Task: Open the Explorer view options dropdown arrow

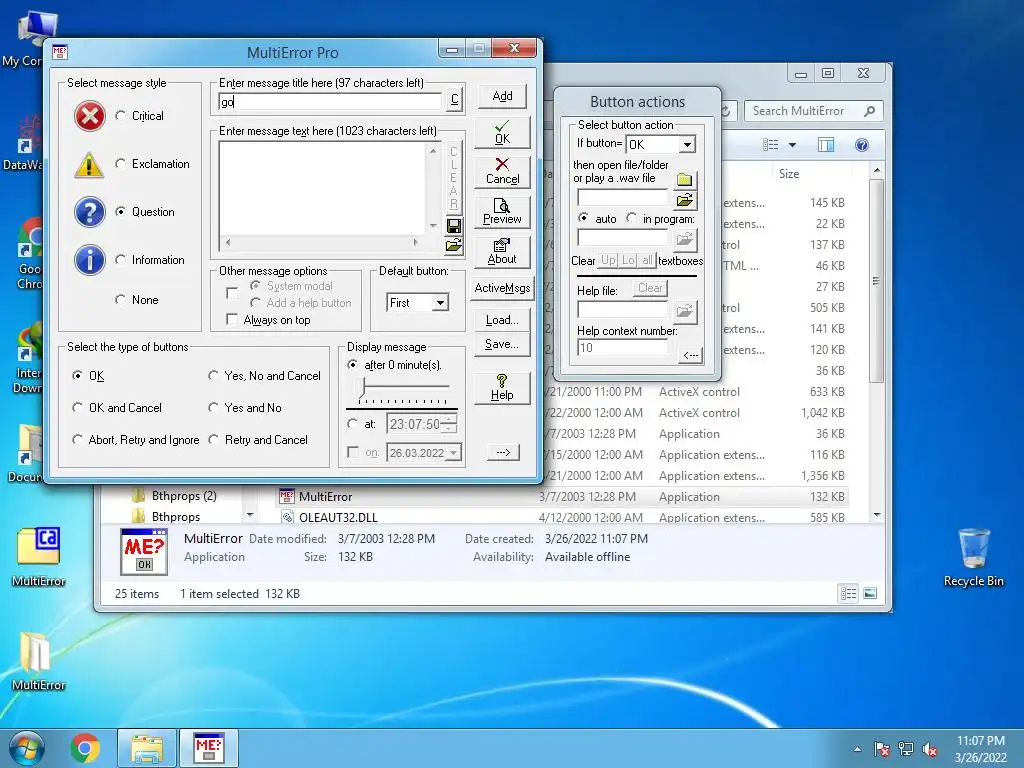Action: pos(792,145)
